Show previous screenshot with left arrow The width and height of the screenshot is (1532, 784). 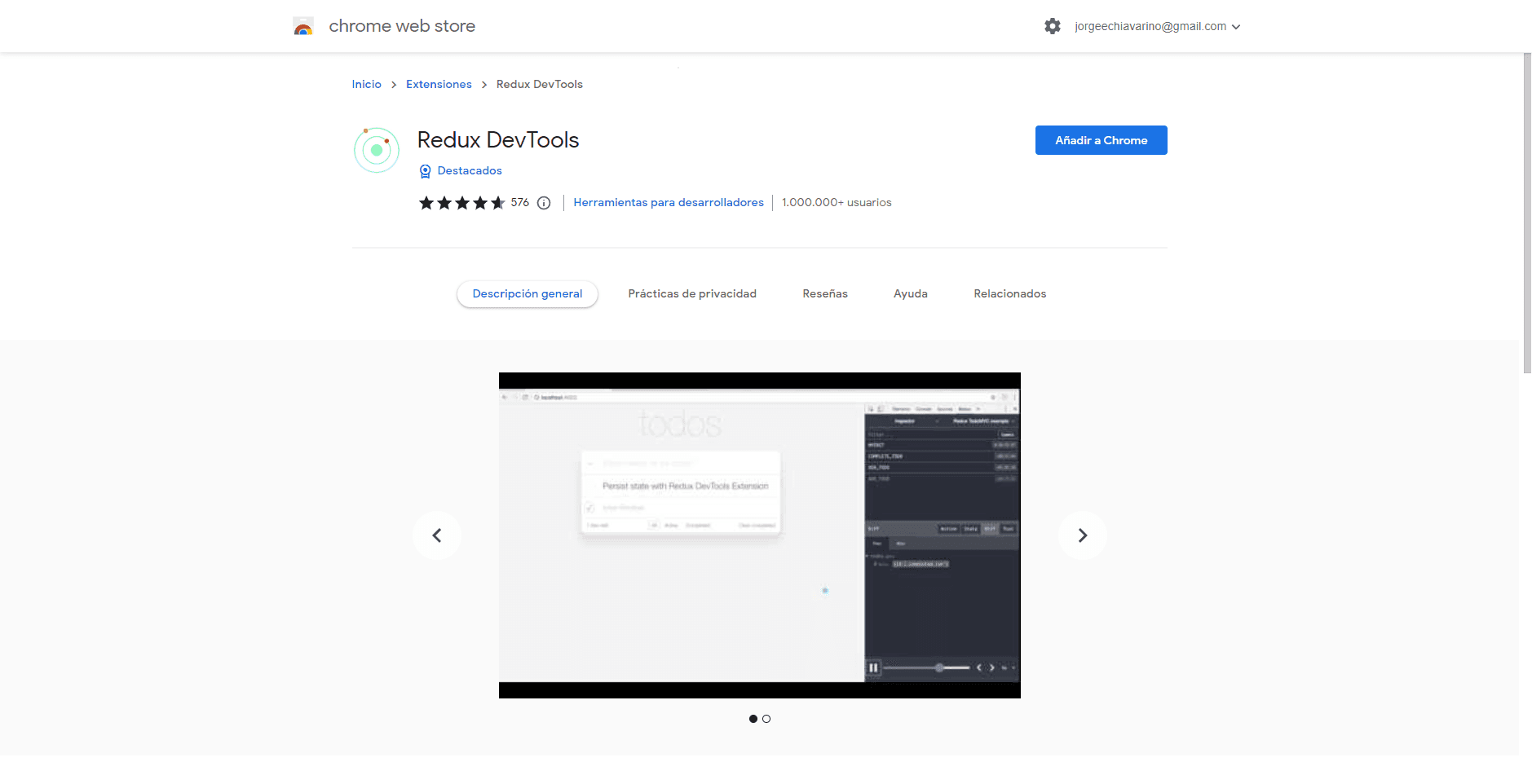437,535
